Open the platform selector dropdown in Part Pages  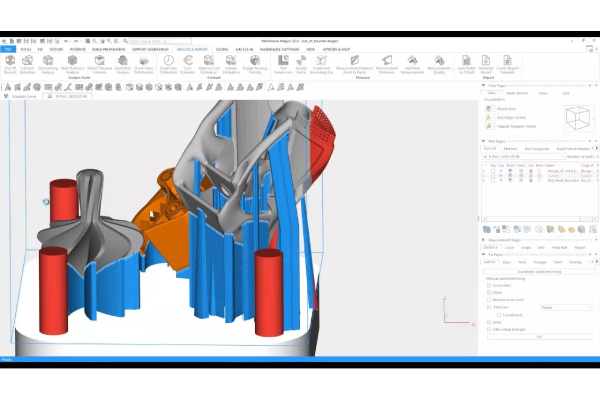(x=522, y=156)
